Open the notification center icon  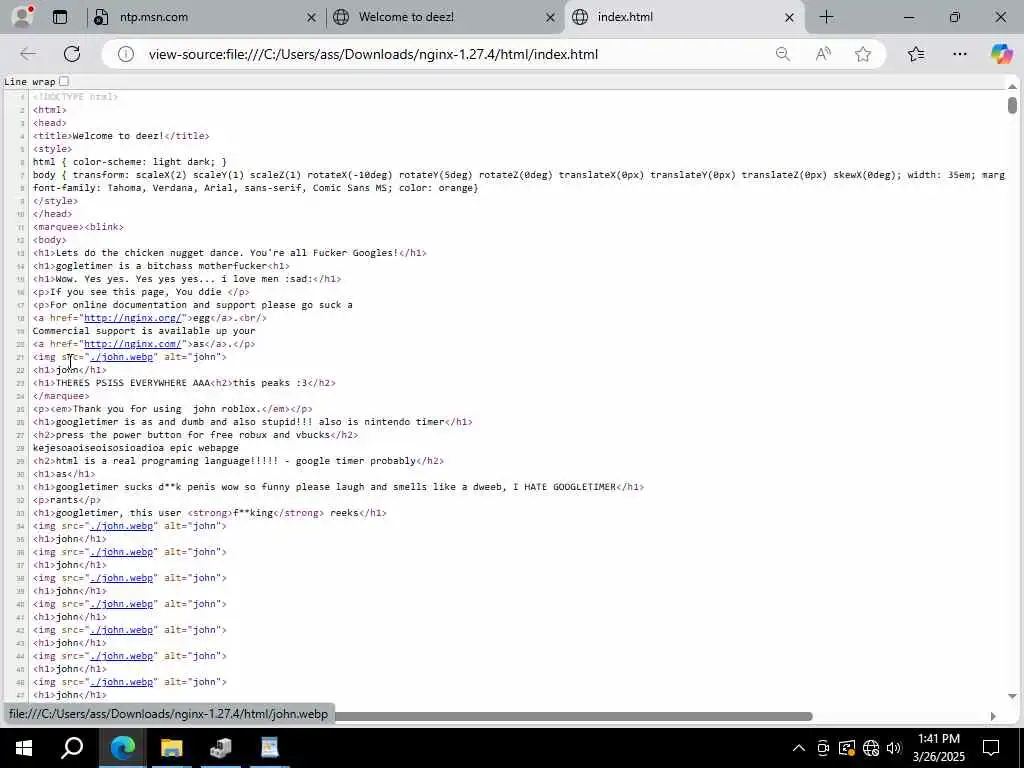991,748
